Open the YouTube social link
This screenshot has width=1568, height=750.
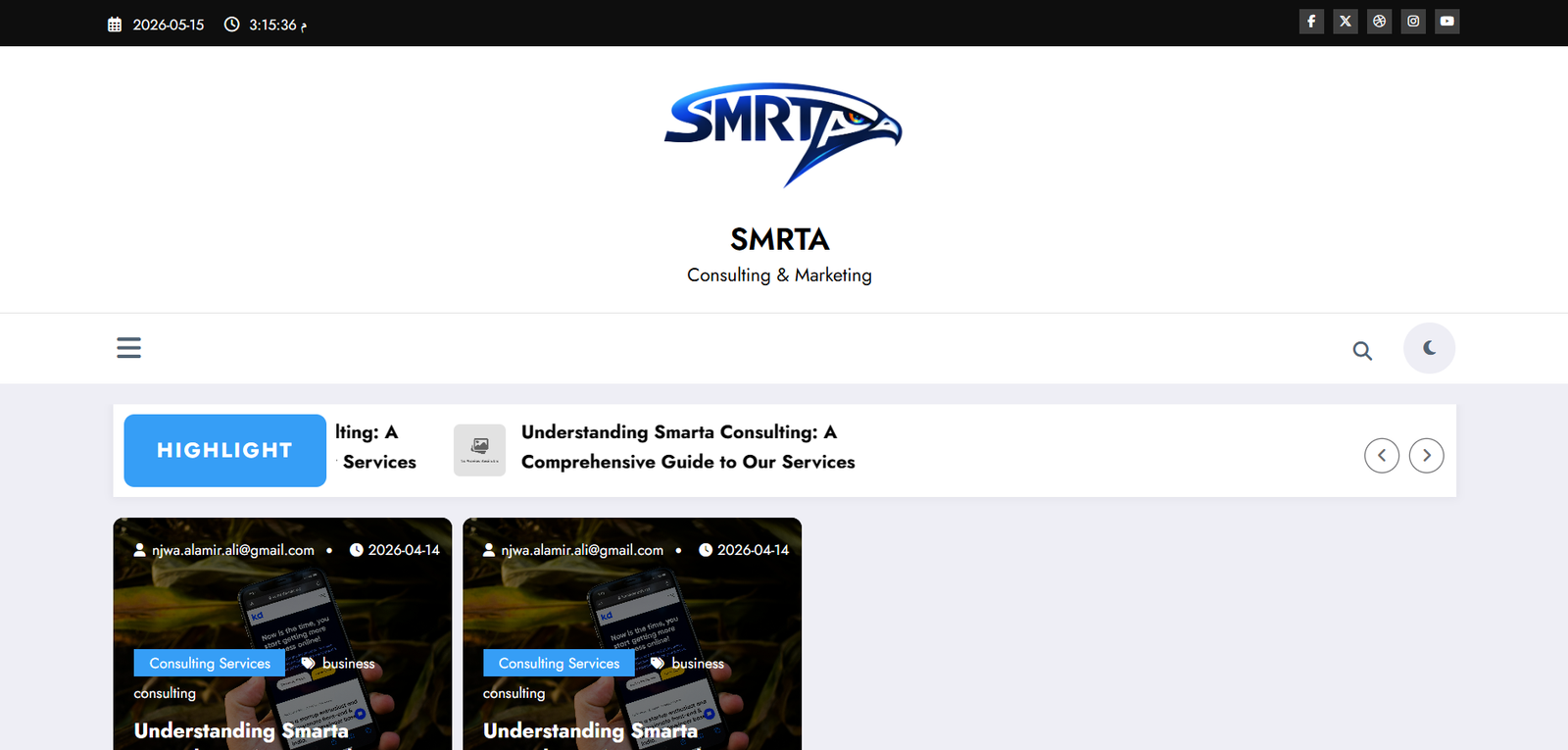click(1447, 22)
